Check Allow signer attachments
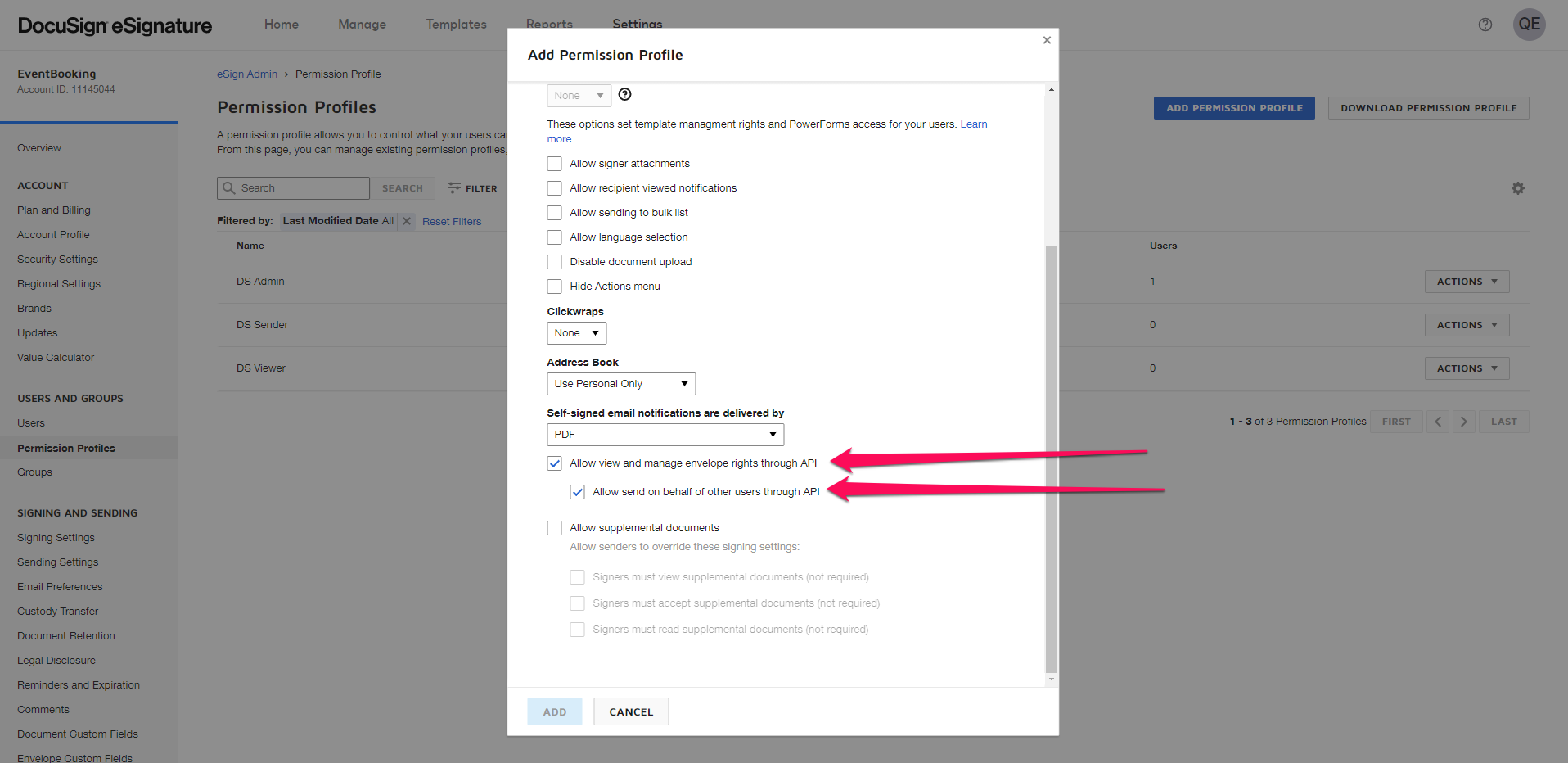 pyautogui.click(x=555, y=164)
